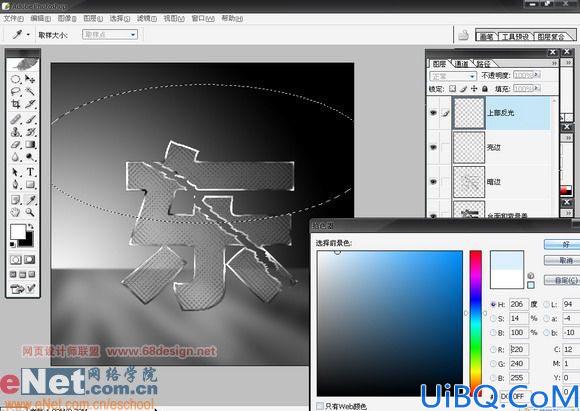Click the black background color swatch
Viewport: 580px width, 411px height.
pyautogui.click(x=28, y=241)
